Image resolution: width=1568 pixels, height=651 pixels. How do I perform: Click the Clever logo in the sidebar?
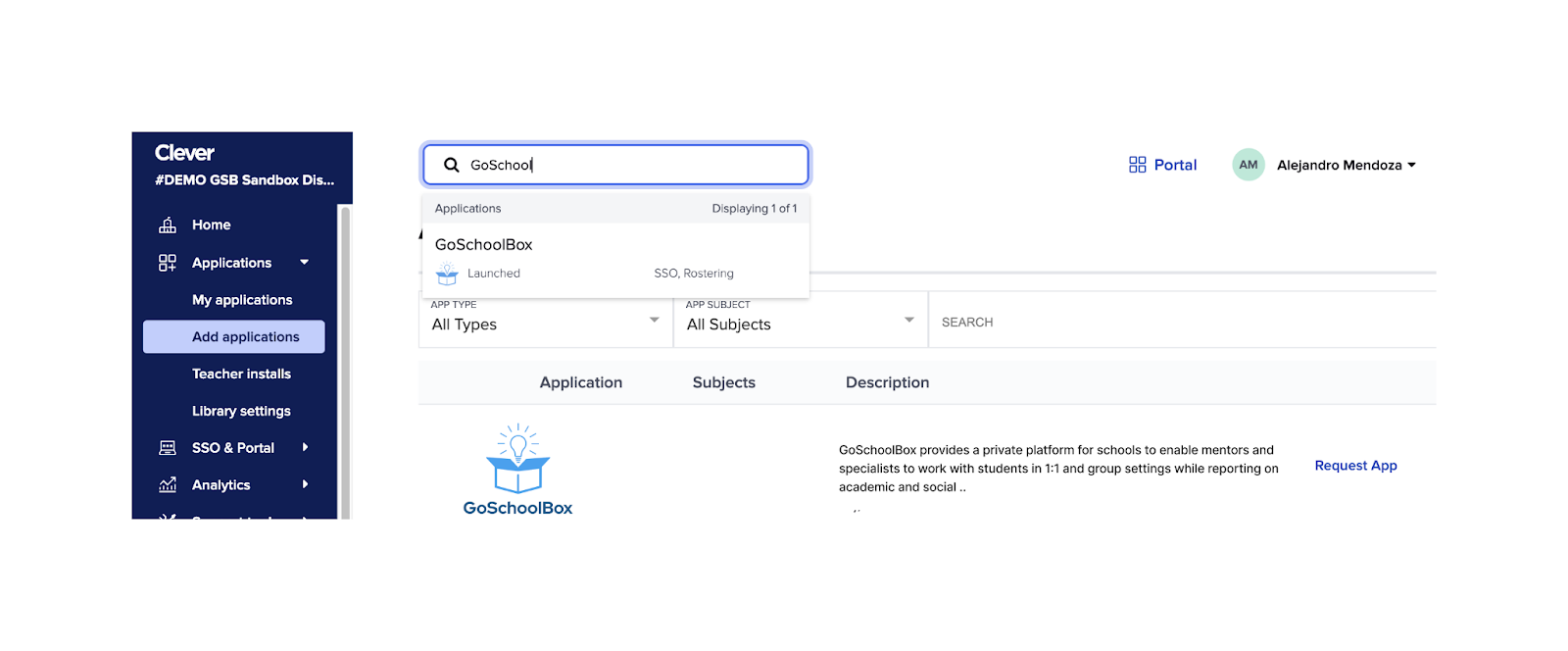click(x=184, y=153)
